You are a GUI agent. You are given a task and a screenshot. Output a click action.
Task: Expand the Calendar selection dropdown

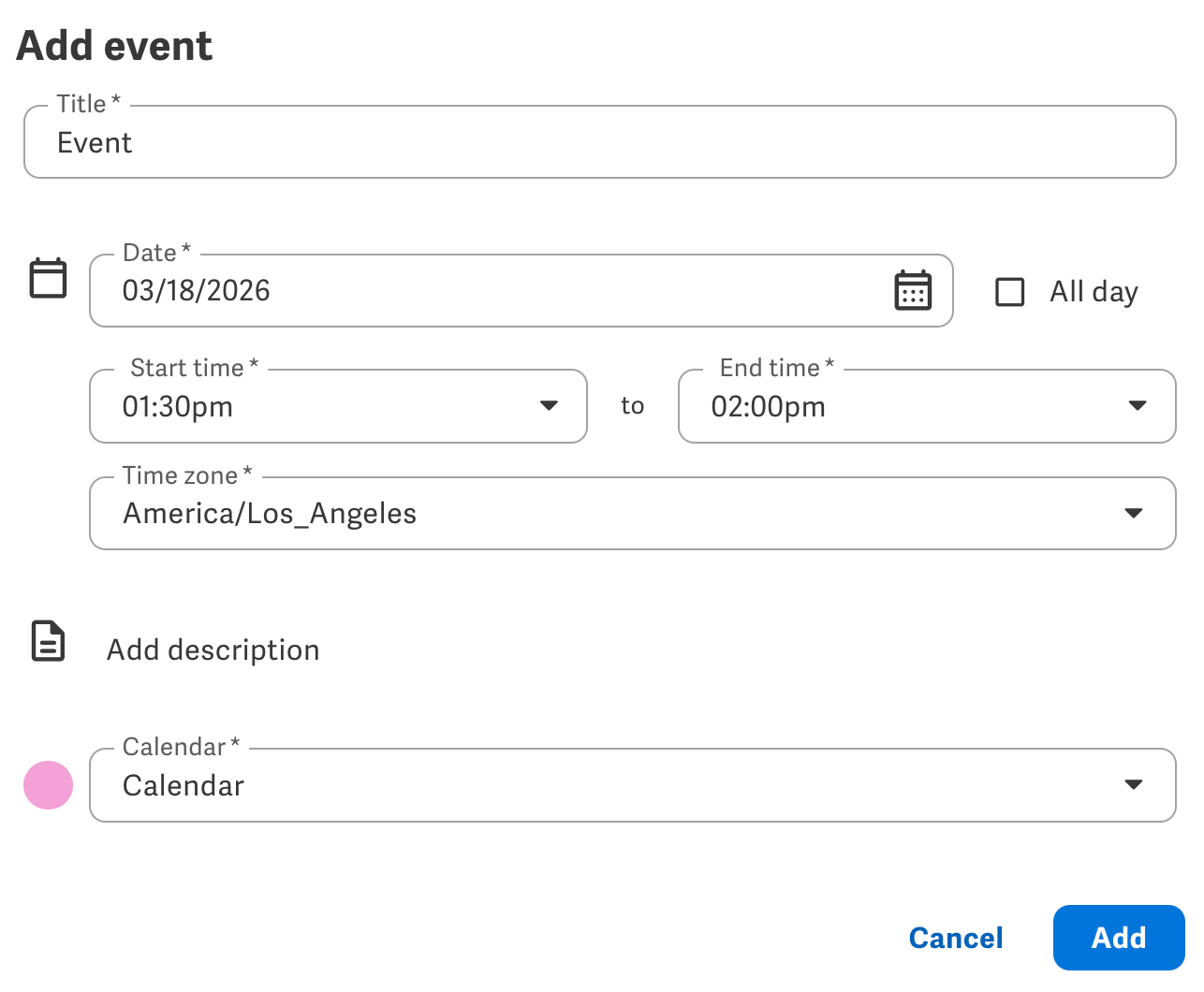633,785
